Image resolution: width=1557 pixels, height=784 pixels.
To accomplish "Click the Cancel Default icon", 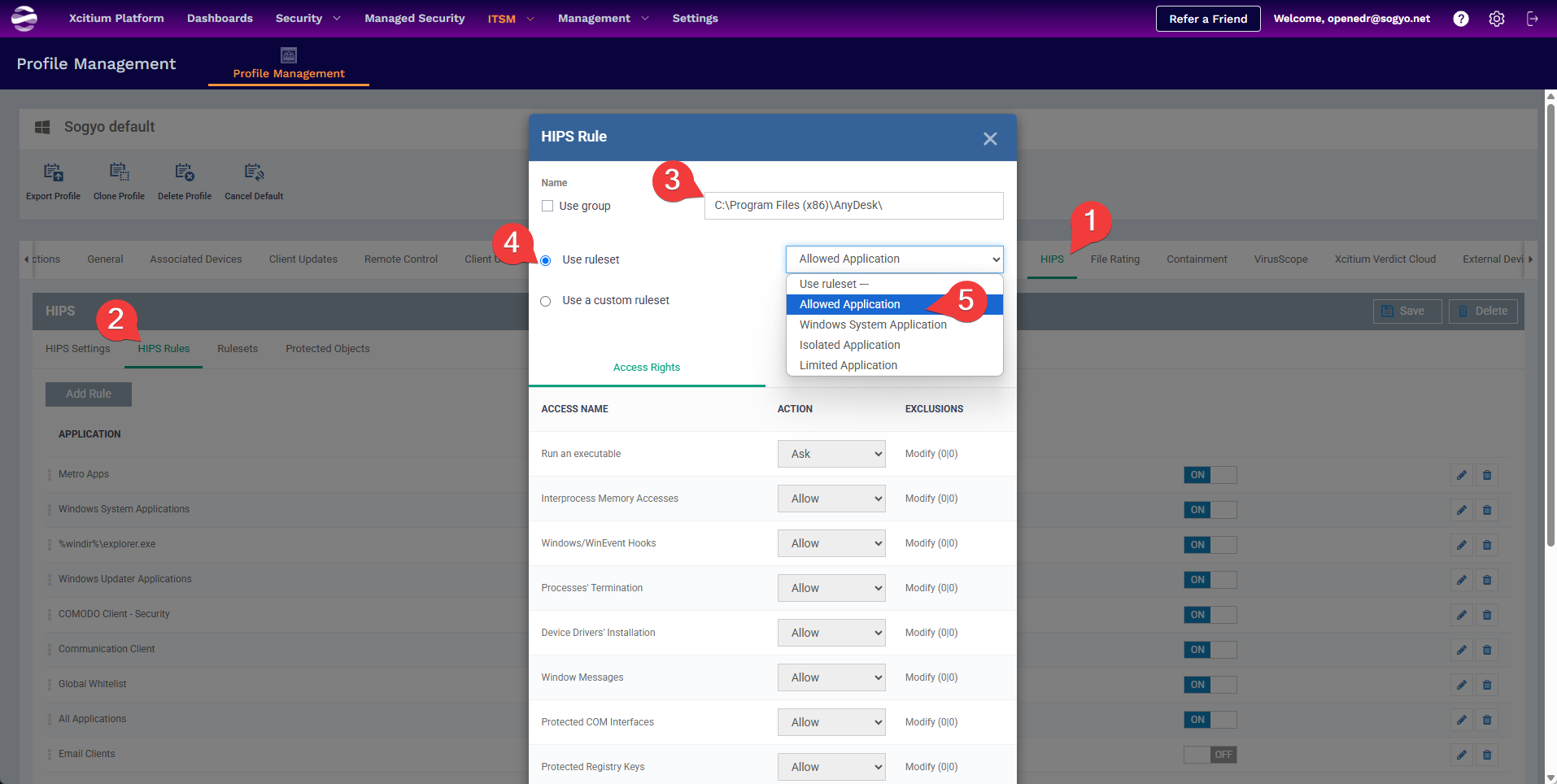I will coord(254,172).
